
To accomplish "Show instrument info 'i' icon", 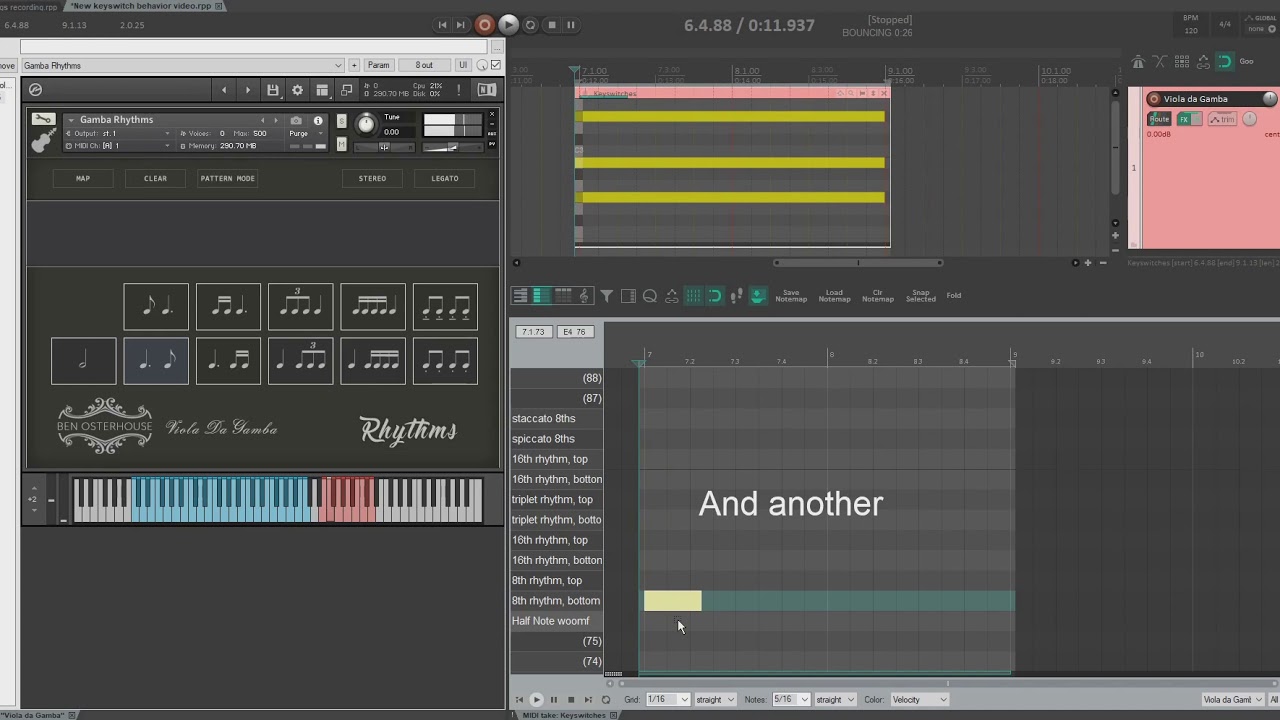I will (318, 120).
